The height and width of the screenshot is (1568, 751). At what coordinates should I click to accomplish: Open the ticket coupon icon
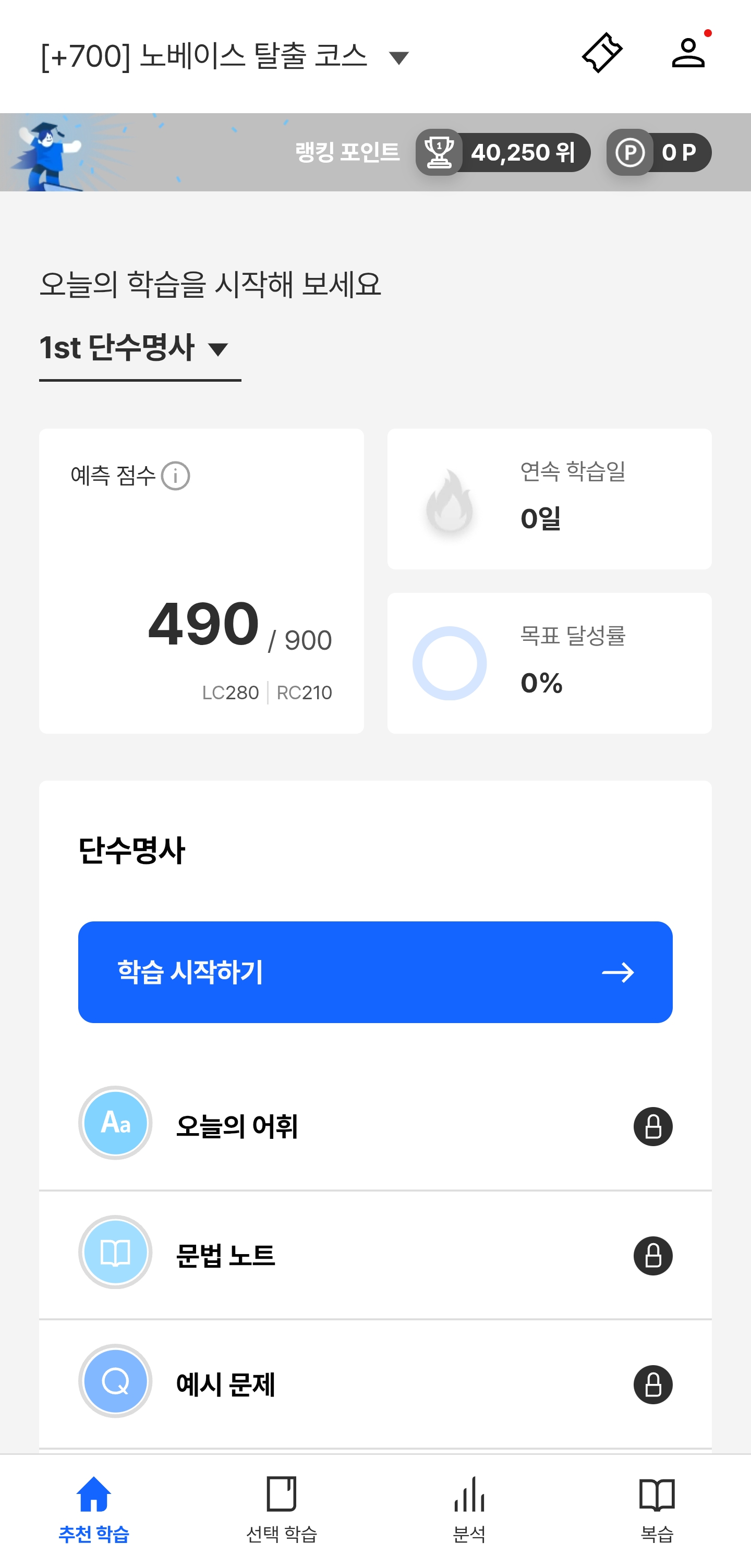601,53
